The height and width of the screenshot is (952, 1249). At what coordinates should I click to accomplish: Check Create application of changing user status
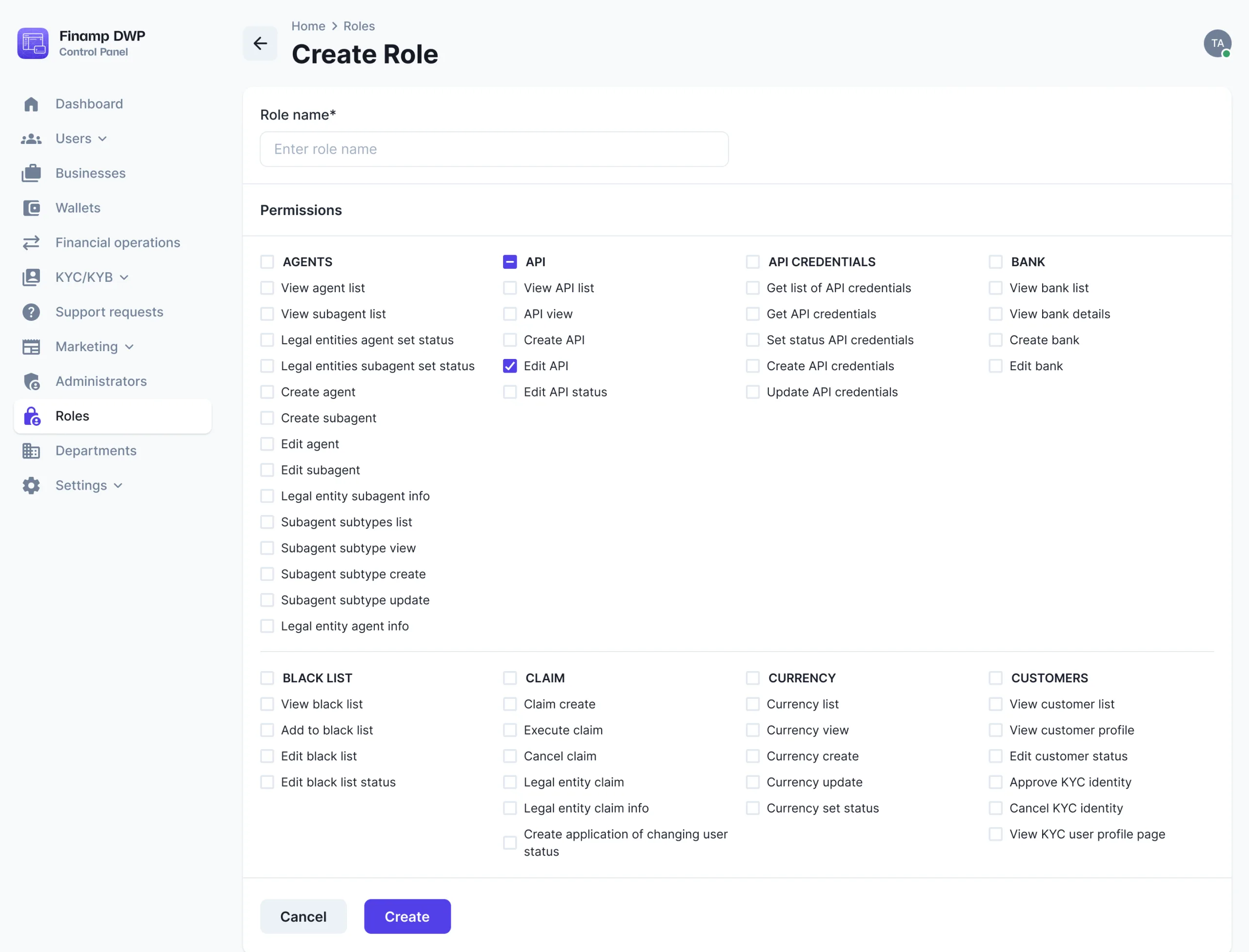[x=510, y=843]
